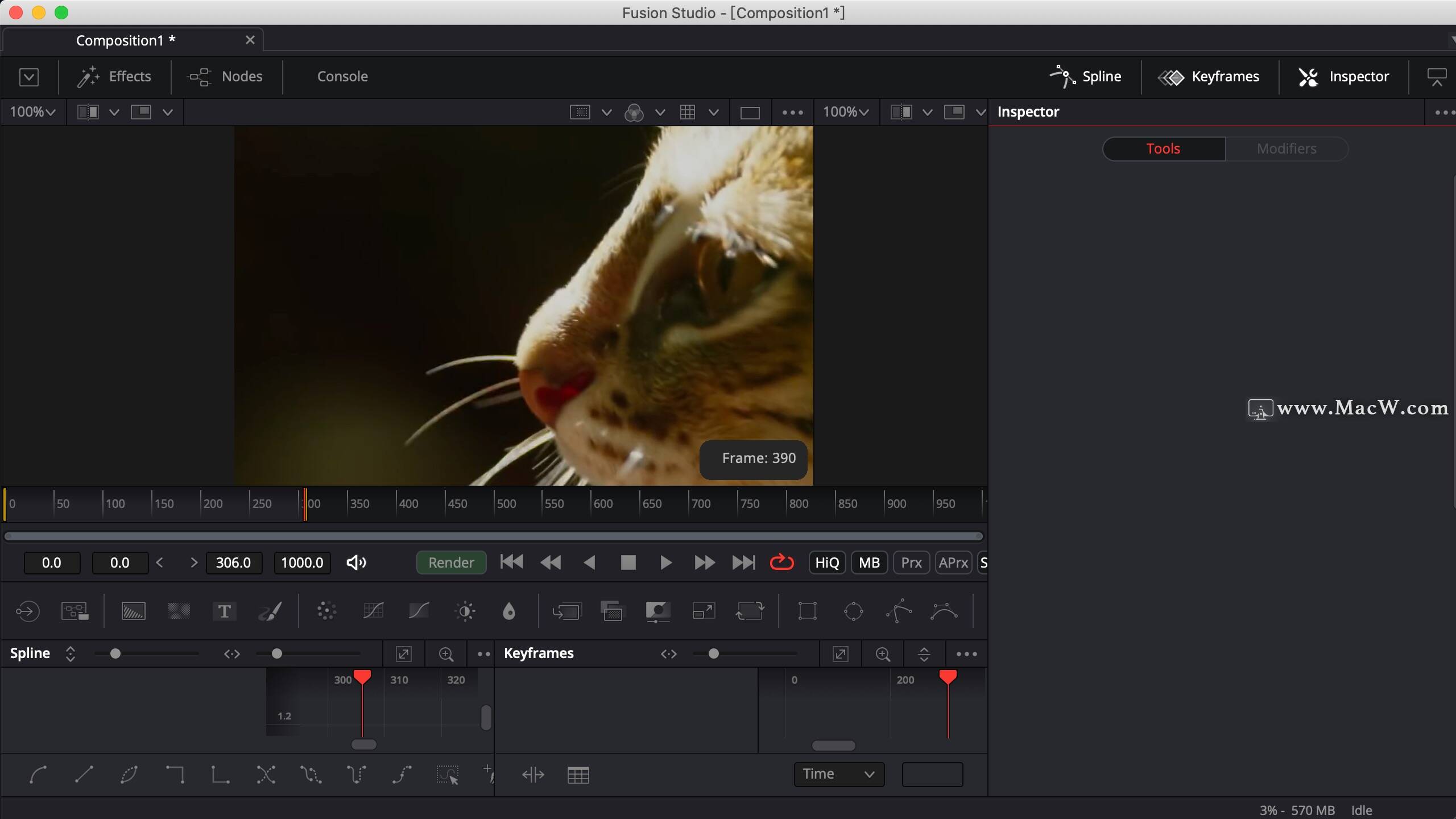Open the keyframes spreadsheet view
Image resolution: width=1456 pixels, height=819 pixels.
[578, 775]
